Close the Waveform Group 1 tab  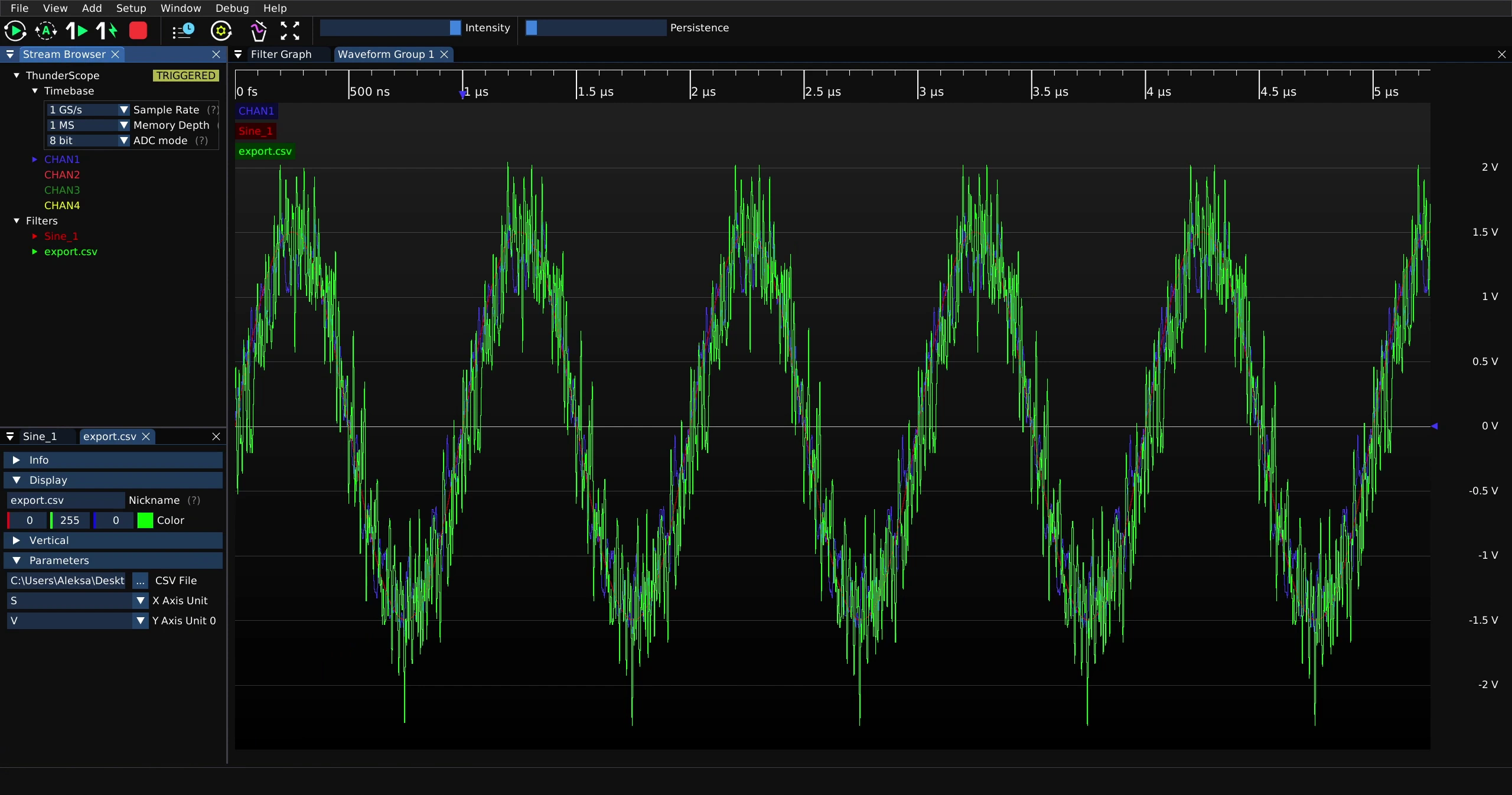(x=444, y=54)
